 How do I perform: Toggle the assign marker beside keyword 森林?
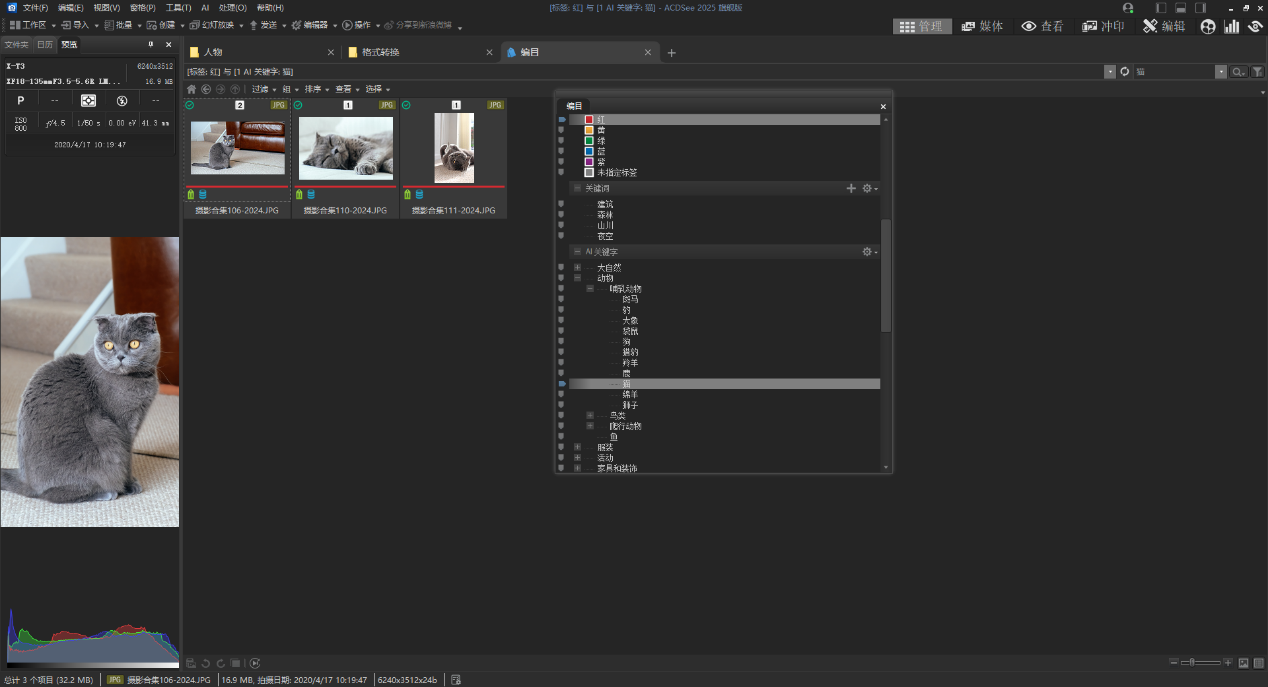[x=561, y=215]
